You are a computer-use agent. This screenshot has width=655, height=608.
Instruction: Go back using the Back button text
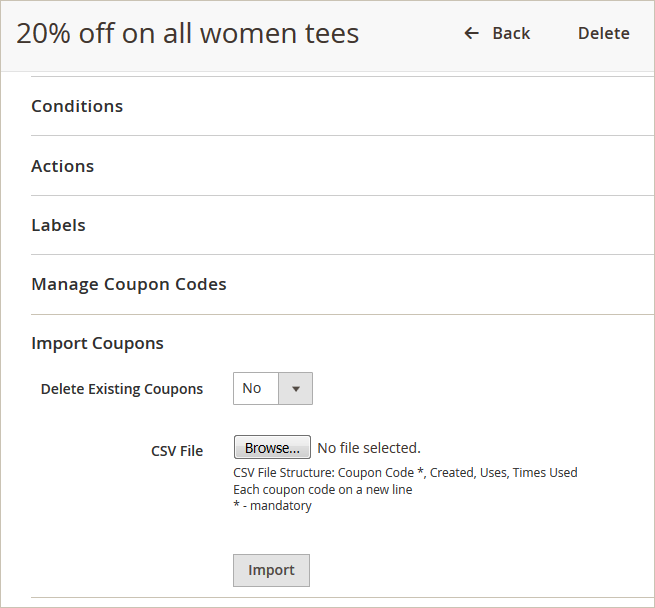pyautogui.click(x=511, y=34)
